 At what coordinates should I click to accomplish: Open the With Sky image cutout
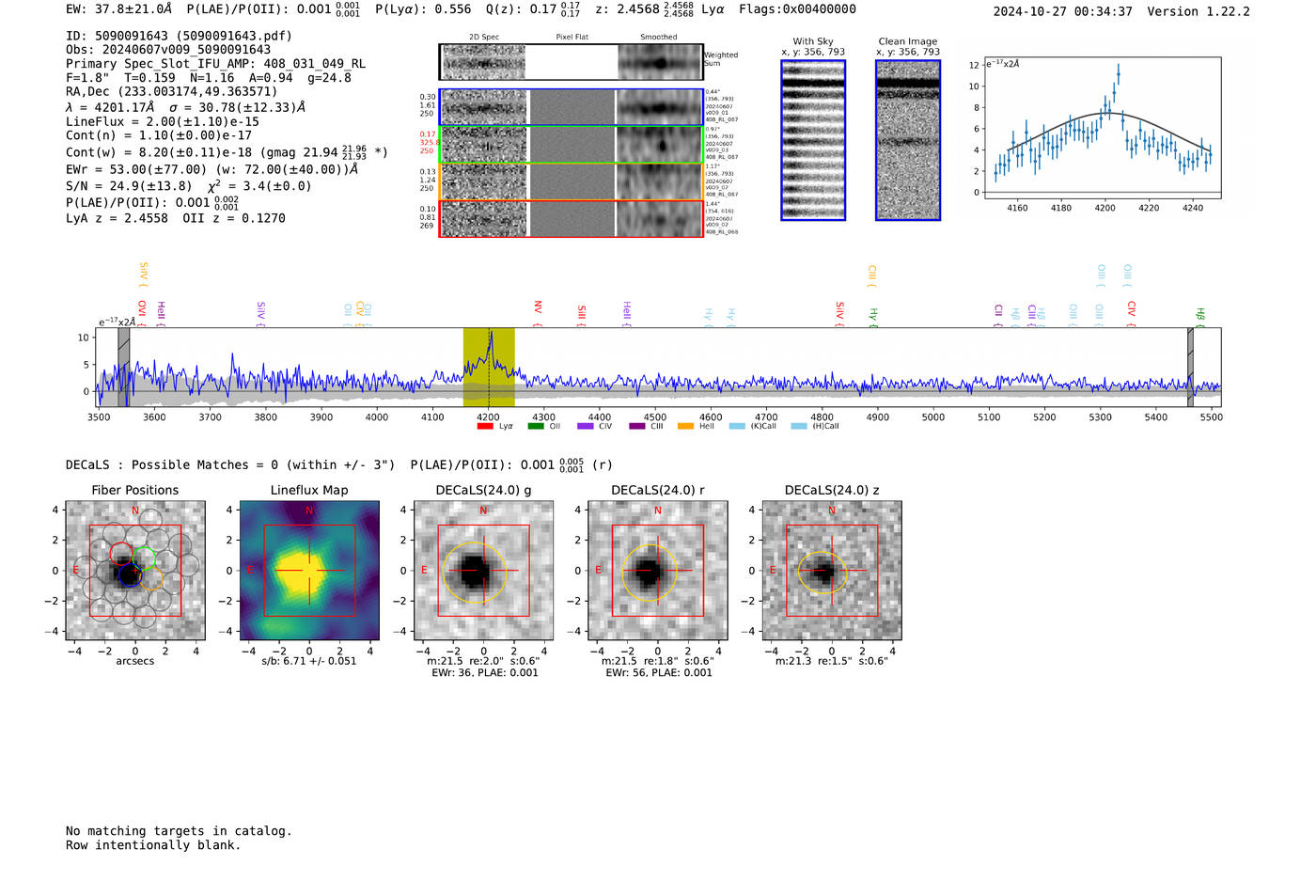coord(813,140)
